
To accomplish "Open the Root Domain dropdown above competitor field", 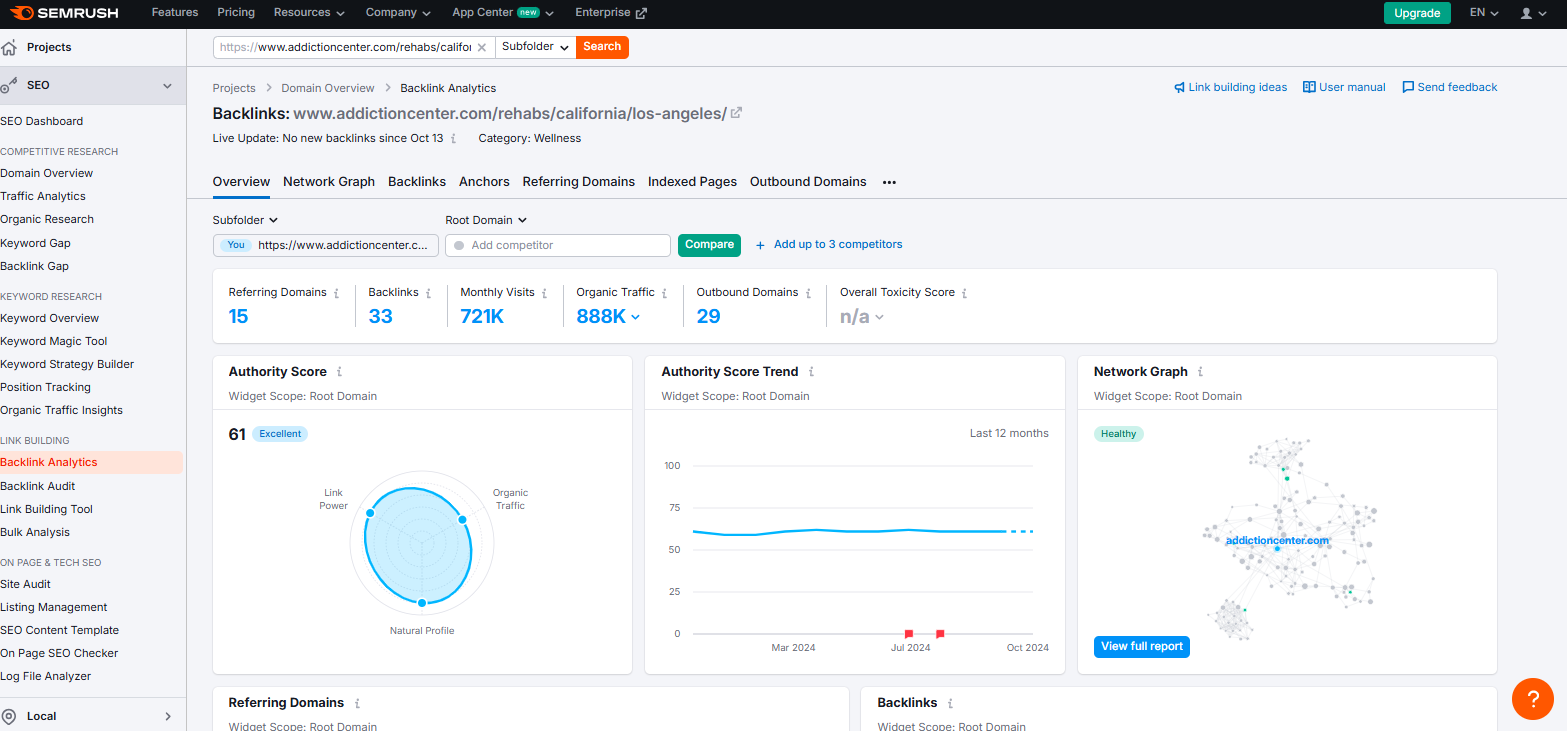I will pyautogui.click(x=486, y=220).
